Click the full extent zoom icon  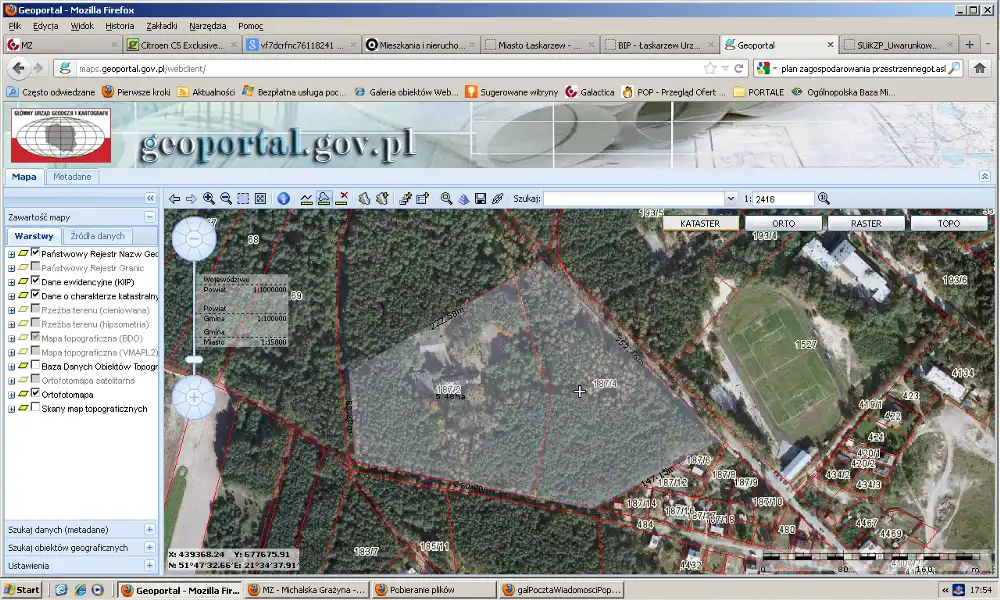[260, 198]
